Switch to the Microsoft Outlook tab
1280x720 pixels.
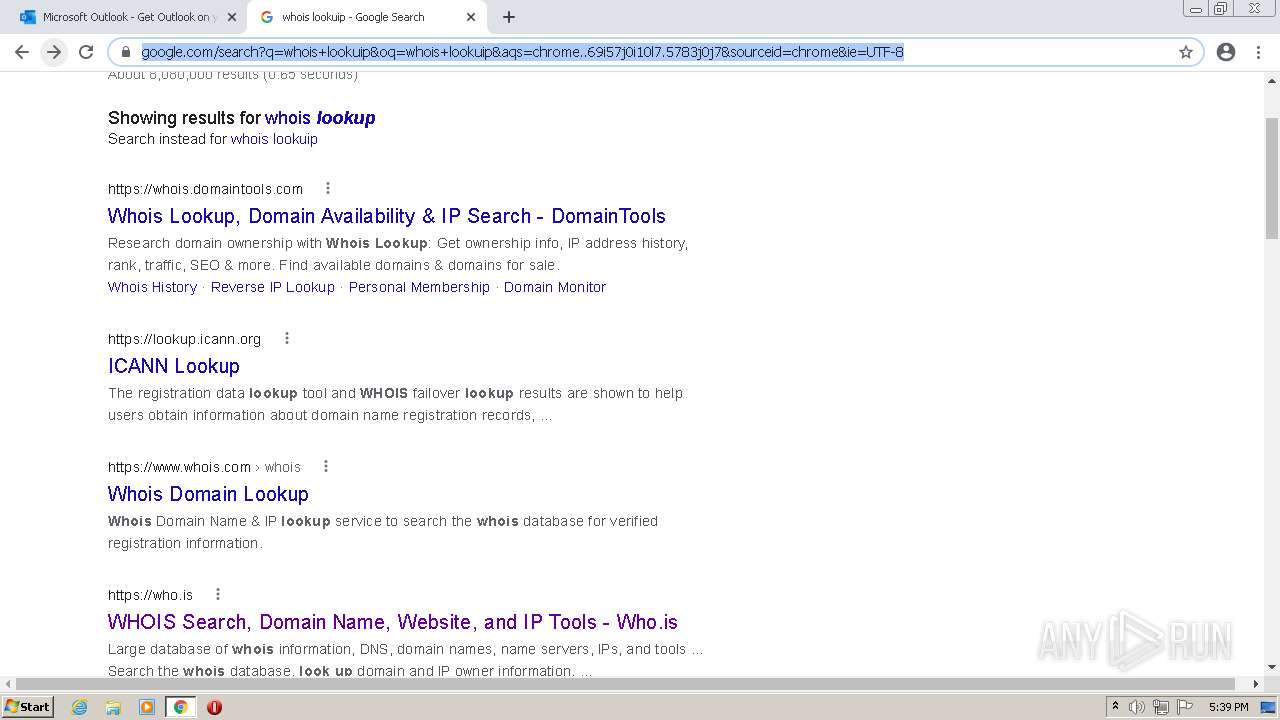128,17
